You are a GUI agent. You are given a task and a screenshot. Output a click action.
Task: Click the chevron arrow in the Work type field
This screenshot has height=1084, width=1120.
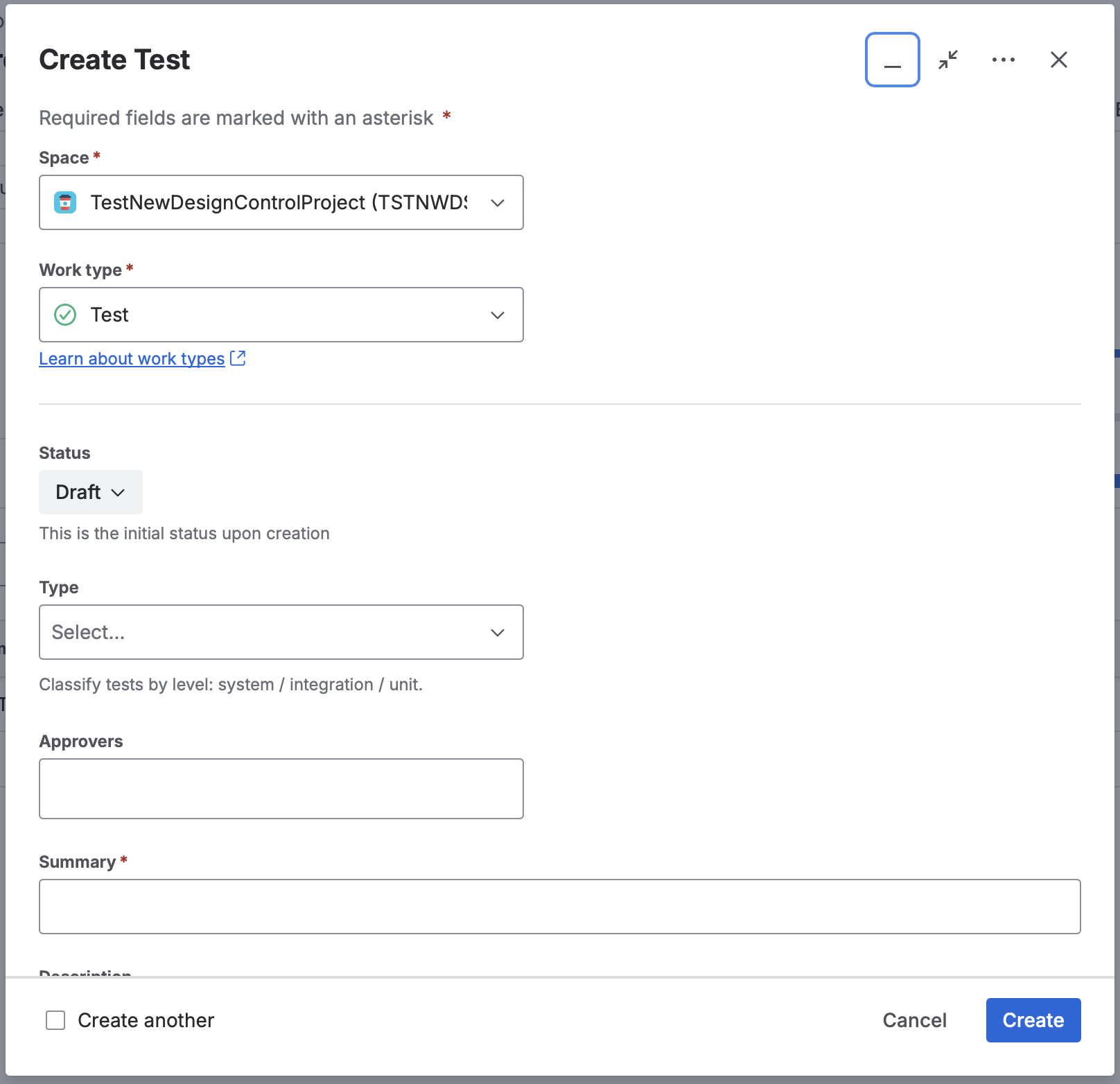498,315
